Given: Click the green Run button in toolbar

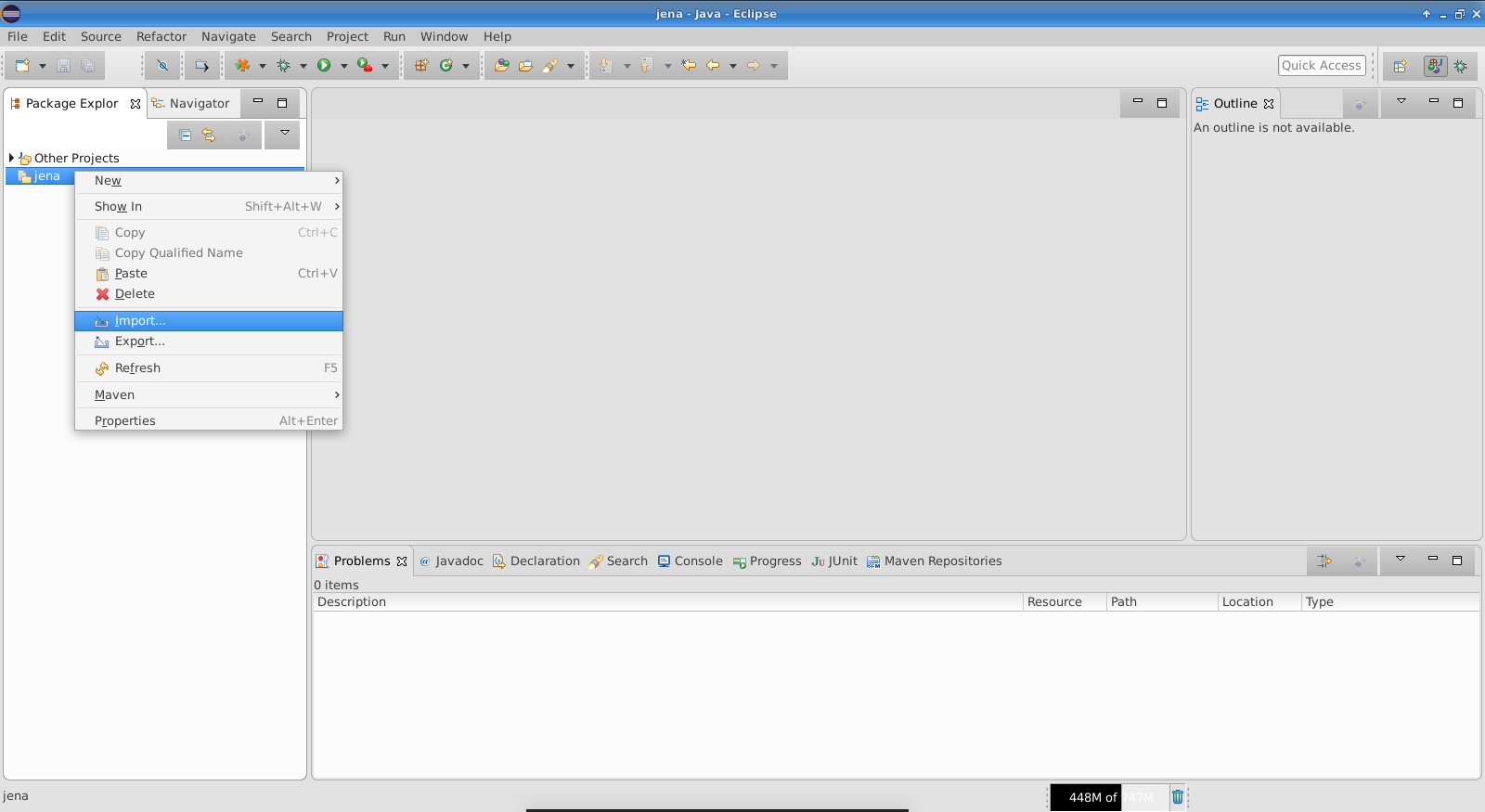Looking at the screenshot, I should tap(324, 66).
